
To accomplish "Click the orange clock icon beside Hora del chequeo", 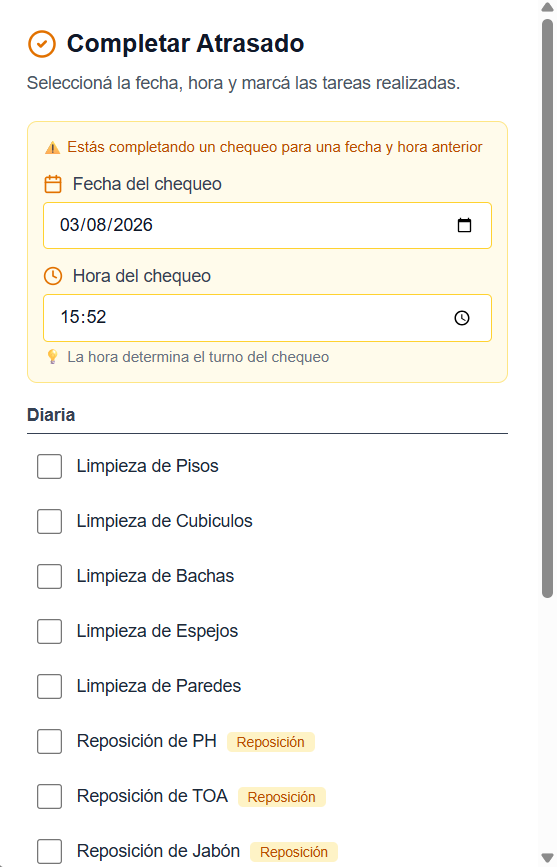I will (x=53, y=276).
